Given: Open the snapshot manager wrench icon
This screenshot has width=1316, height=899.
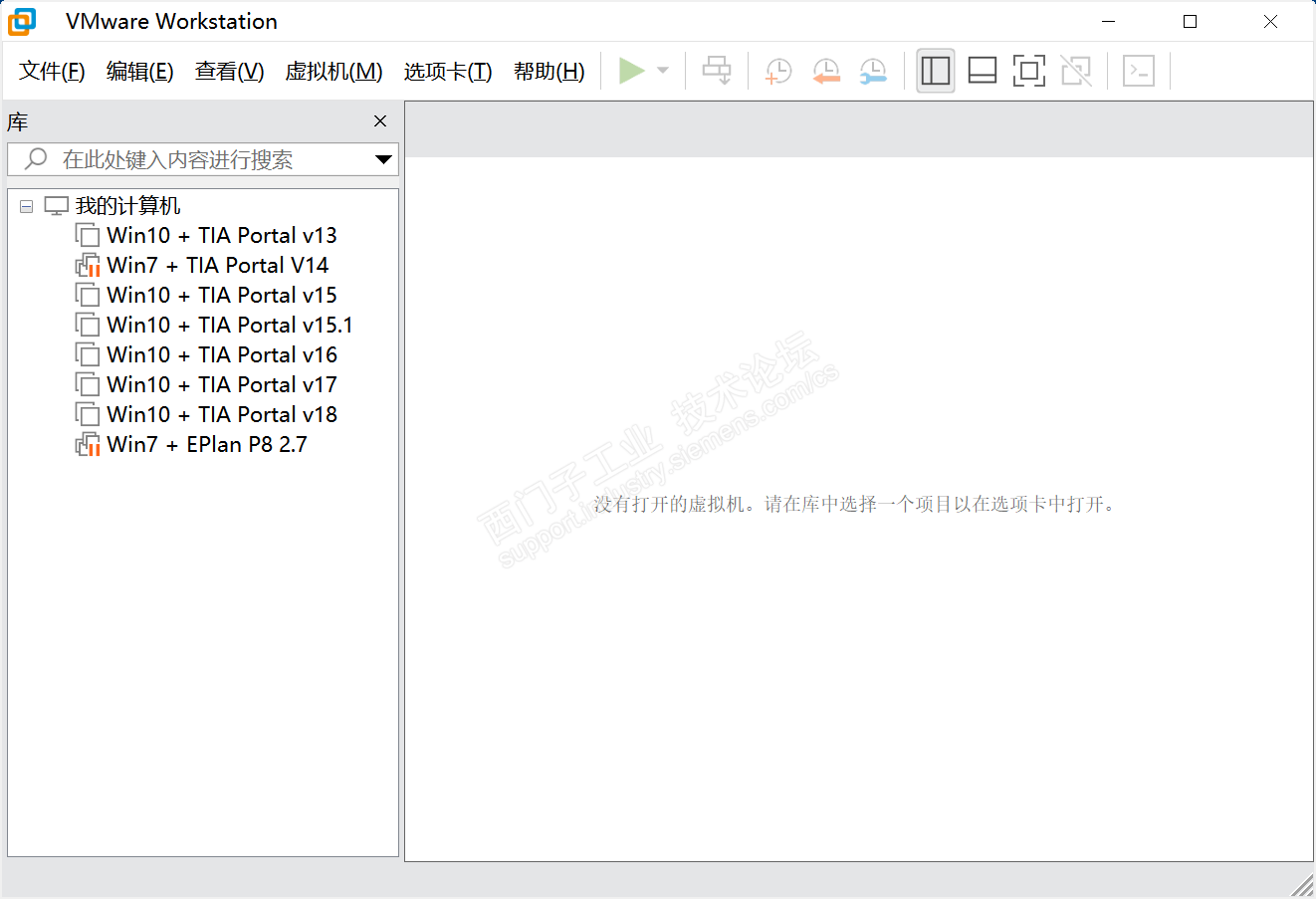Looking at the screenshot, I should pyautogui.click(x=873, y=71).
